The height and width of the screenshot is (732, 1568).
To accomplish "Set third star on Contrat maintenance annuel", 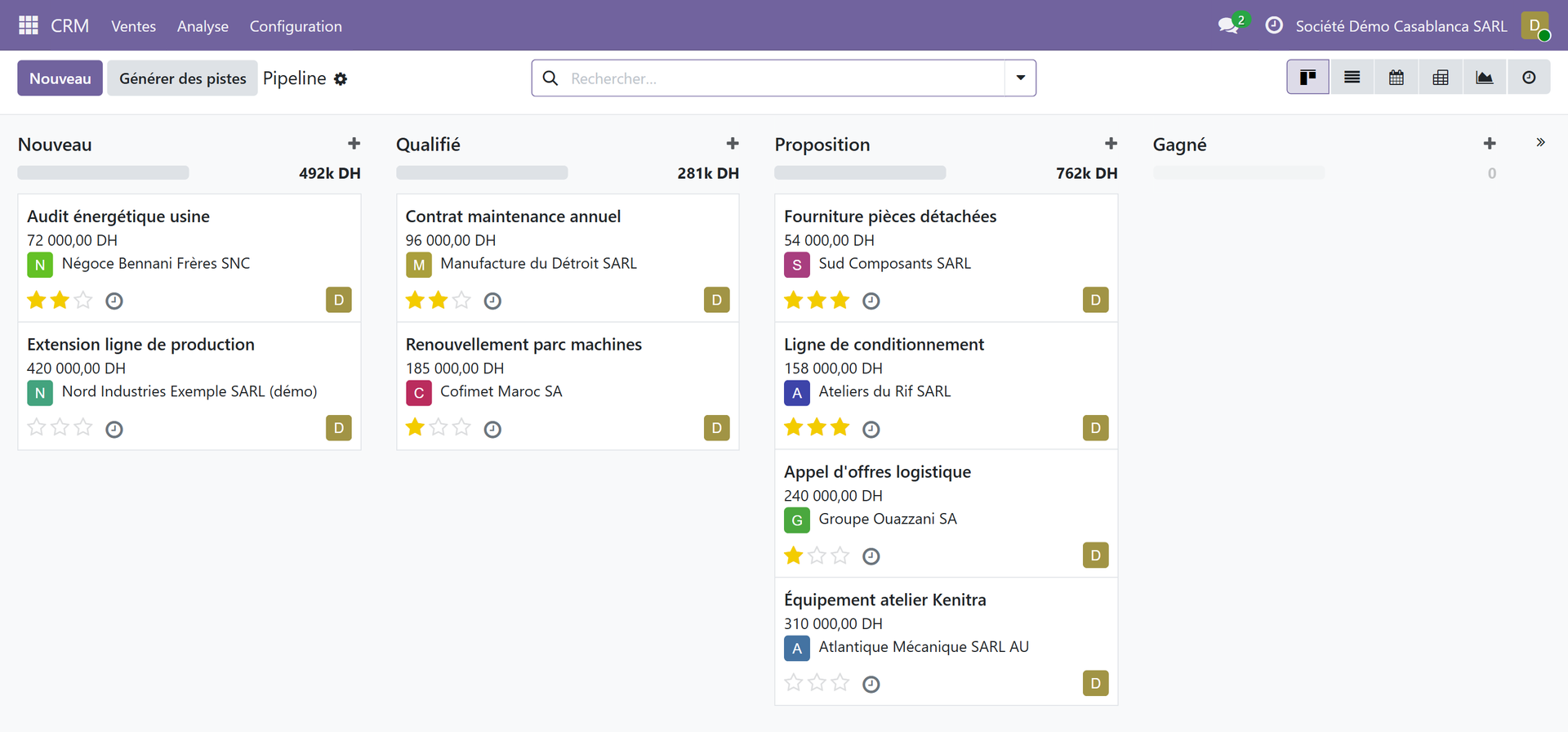I will tap(461, 300).
